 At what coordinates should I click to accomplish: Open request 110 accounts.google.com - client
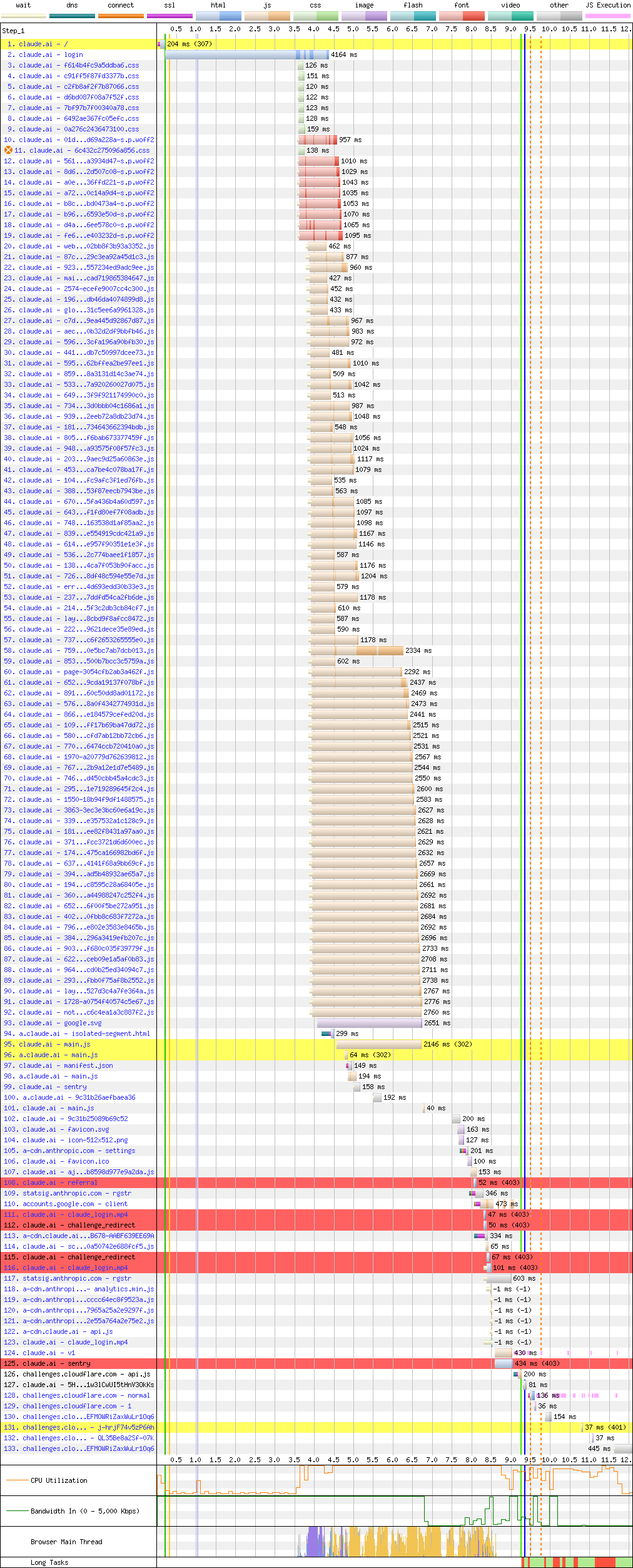click(75, 1204)
